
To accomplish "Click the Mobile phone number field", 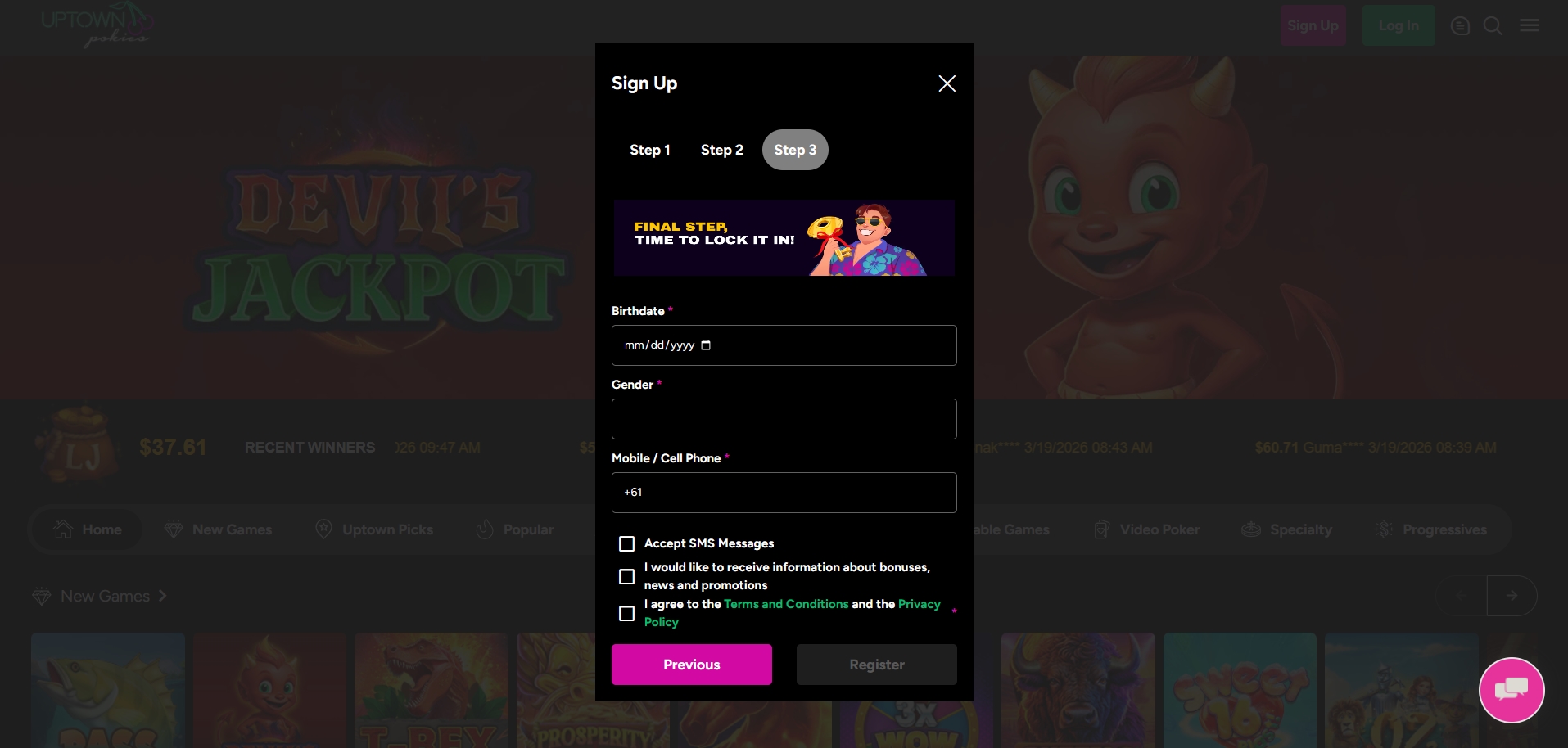I will pos(784,492).
